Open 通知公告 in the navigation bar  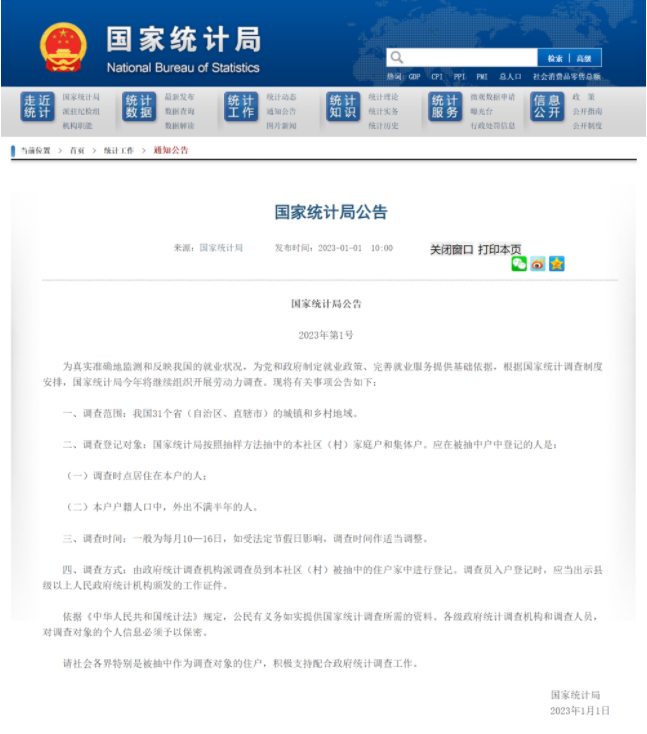click(281, 111)
